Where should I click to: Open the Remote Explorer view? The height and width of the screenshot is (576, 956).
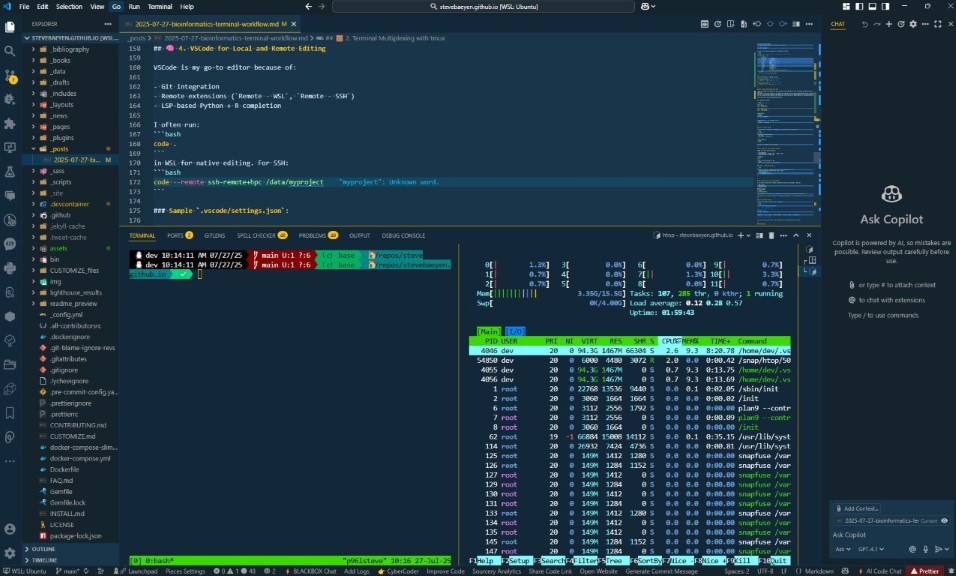[10, 148]
